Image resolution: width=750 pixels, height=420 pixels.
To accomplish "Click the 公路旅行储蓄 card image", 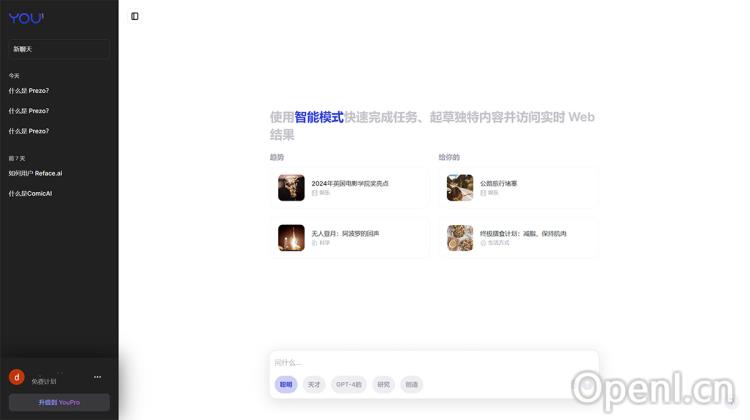I will pos(460,187).
